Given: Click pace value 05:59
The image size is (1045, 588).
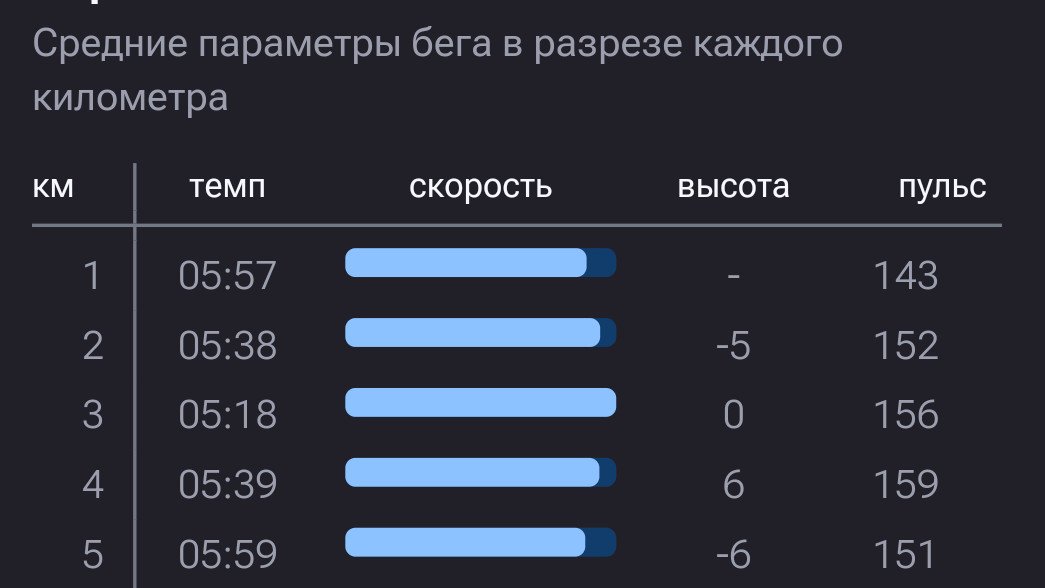Looking at the screenshot, I should coord(227,555).
